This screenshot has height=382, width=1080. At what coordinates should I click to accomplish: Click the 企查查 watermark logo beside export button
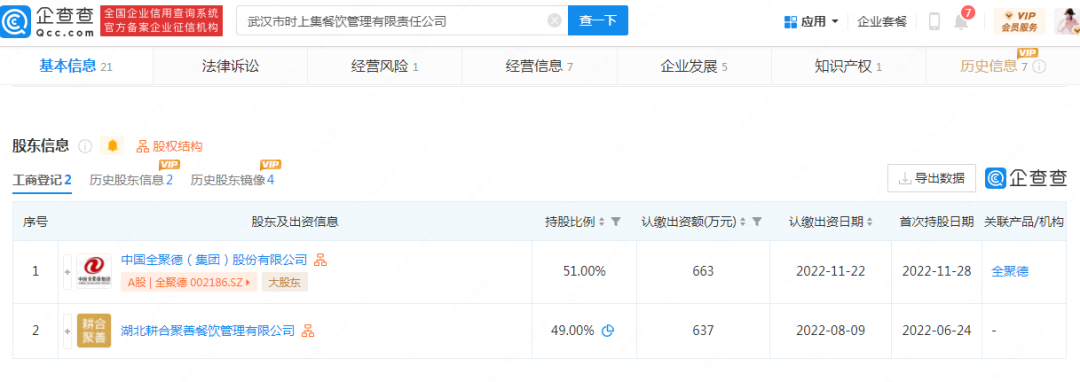tap(1026, 178)
